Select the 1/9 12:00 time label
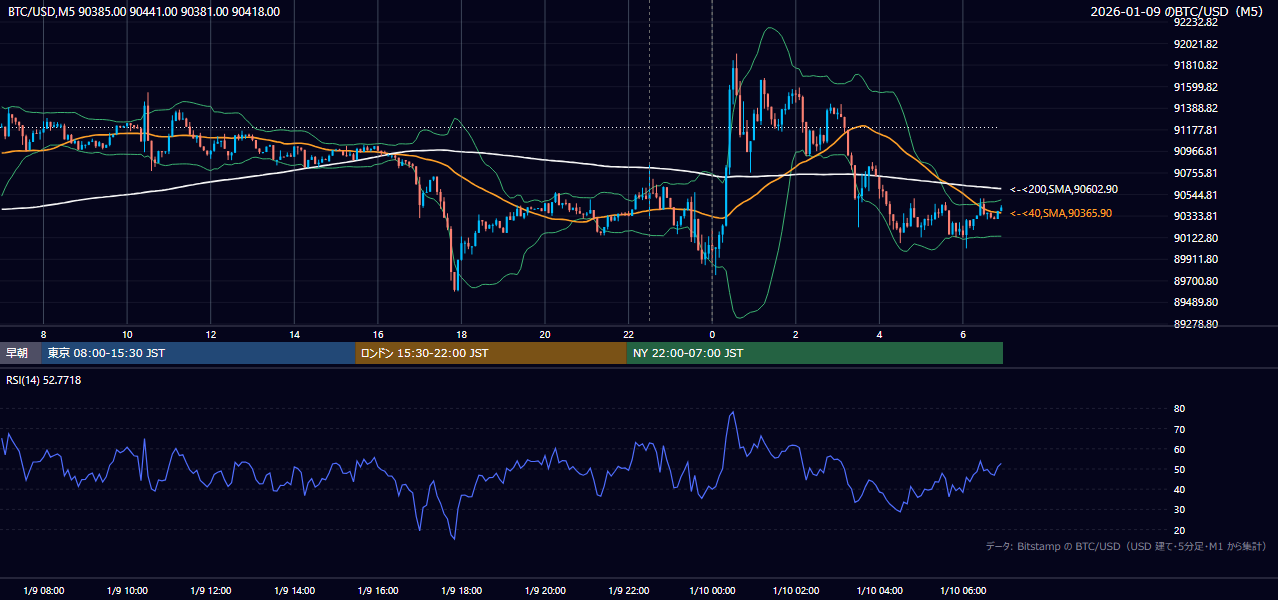Screen dimensions: 1278x600 211,590
